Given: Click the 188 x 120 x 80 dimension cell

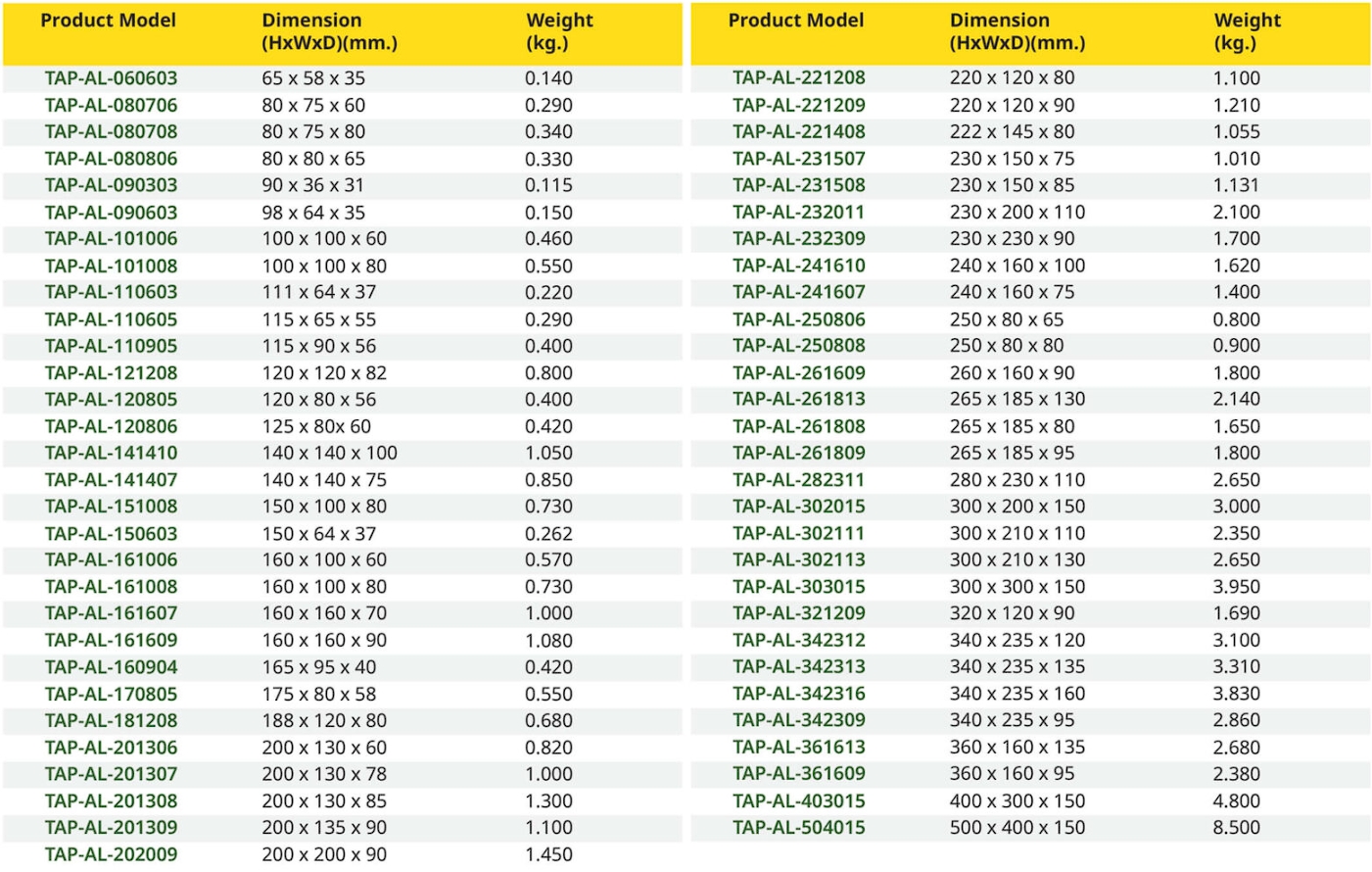Looking at the screenshot, I should click(x=323, y=720).
